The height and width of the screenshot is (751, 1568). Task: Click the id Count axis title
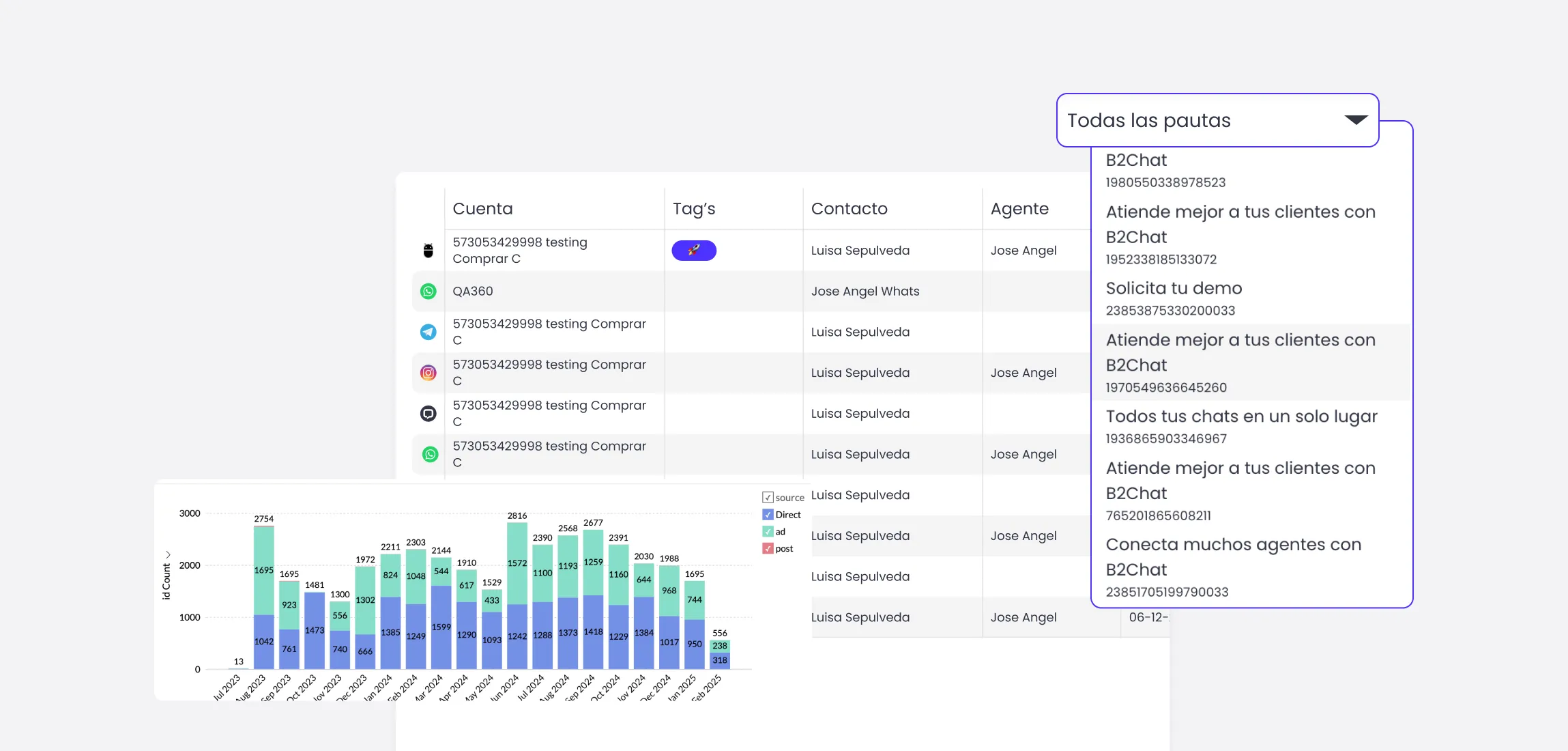click(x=166, y=582)
